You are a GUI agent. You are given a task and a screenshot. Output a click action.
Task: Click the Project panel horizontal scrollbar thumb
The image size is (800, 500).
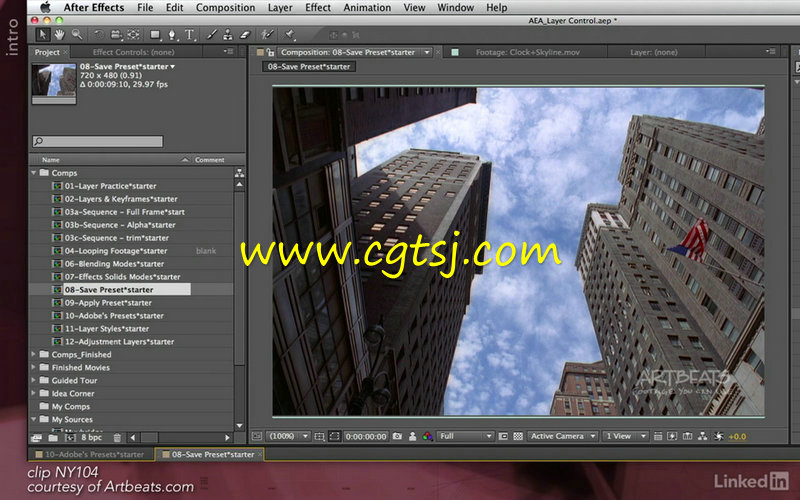(149, 437)
